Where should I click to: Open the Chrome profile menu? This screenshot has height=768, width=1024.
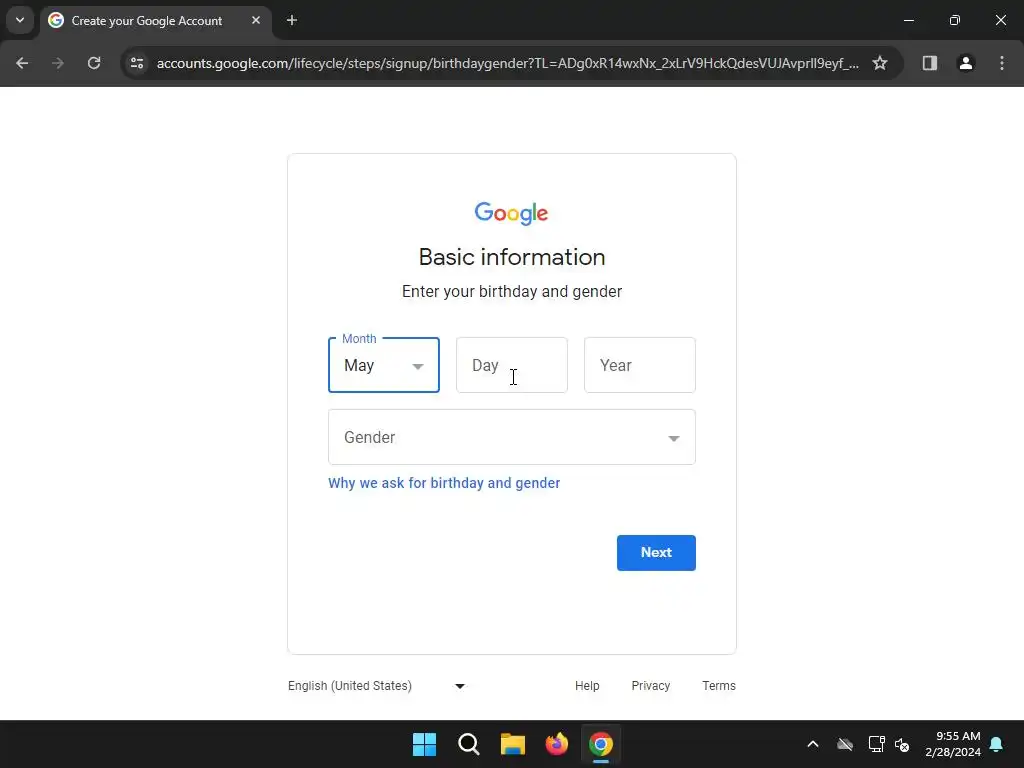tap(965, 63)
